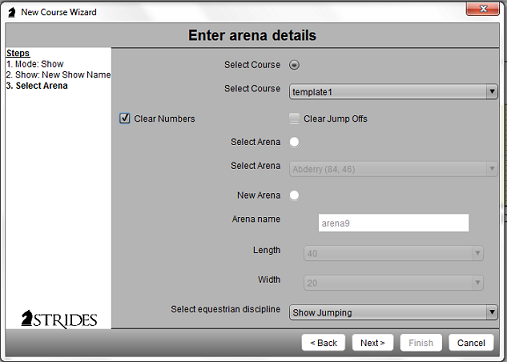This screenshot has height=362, width=507.
Task: Choose the New Arena radio button
Action: tap(294, 195)
